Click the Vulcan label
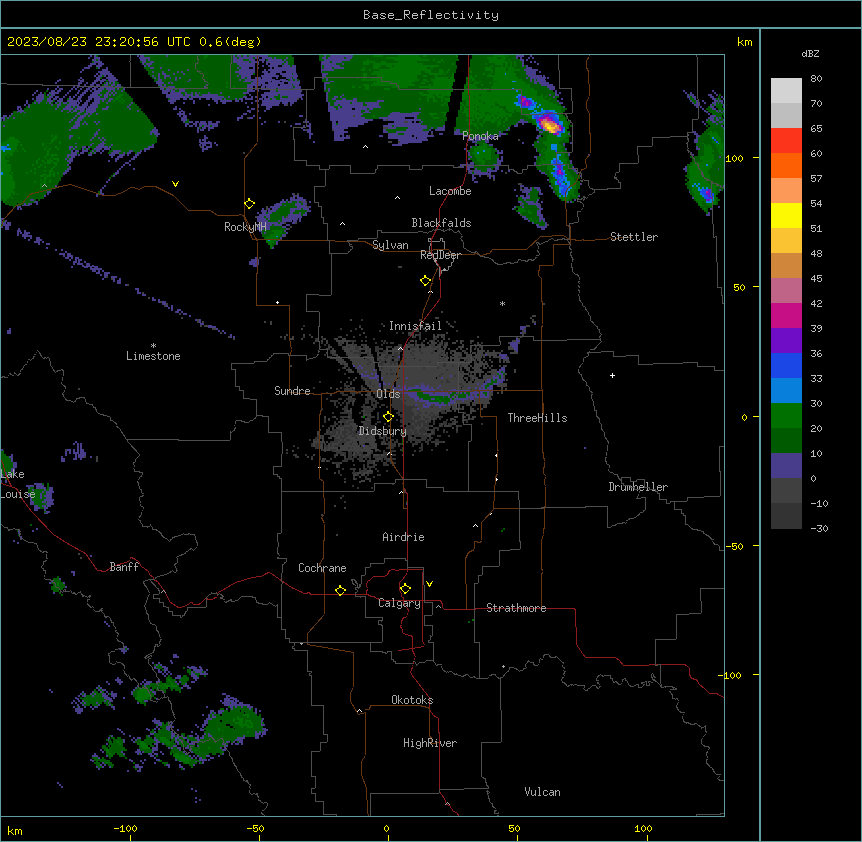Screen dimensions: 862x842 pos(543,792)
